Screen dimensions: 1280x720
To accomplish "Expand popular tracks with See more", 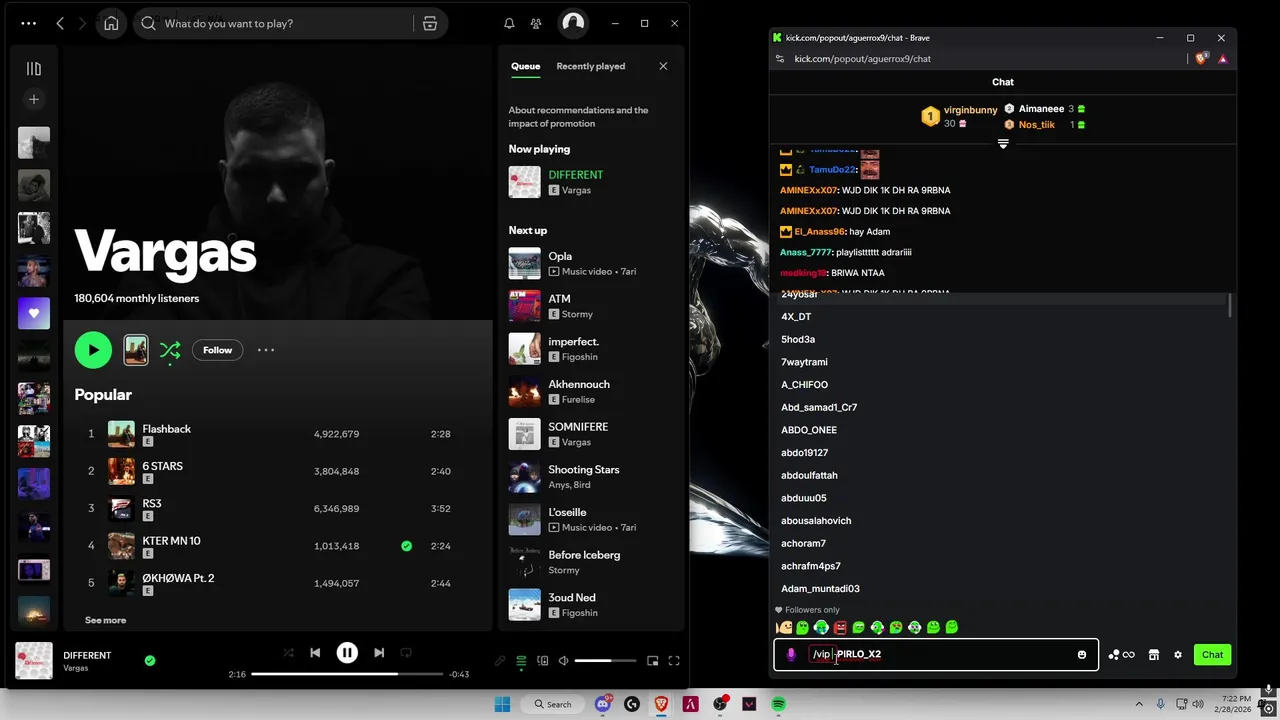I will (x=105, y=620).
